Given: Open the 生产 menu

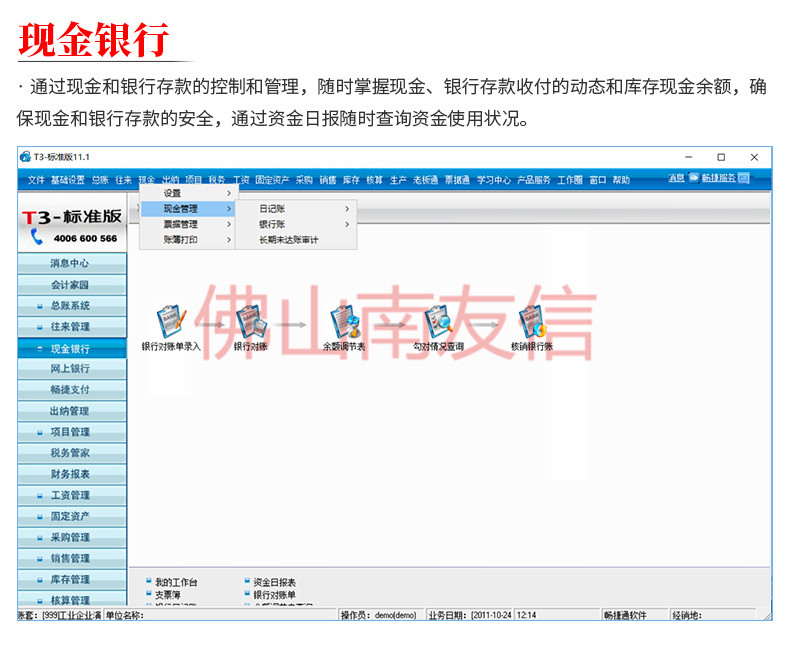Looking at the screenshot, I should pyautogui.click(x=398, y=180).
